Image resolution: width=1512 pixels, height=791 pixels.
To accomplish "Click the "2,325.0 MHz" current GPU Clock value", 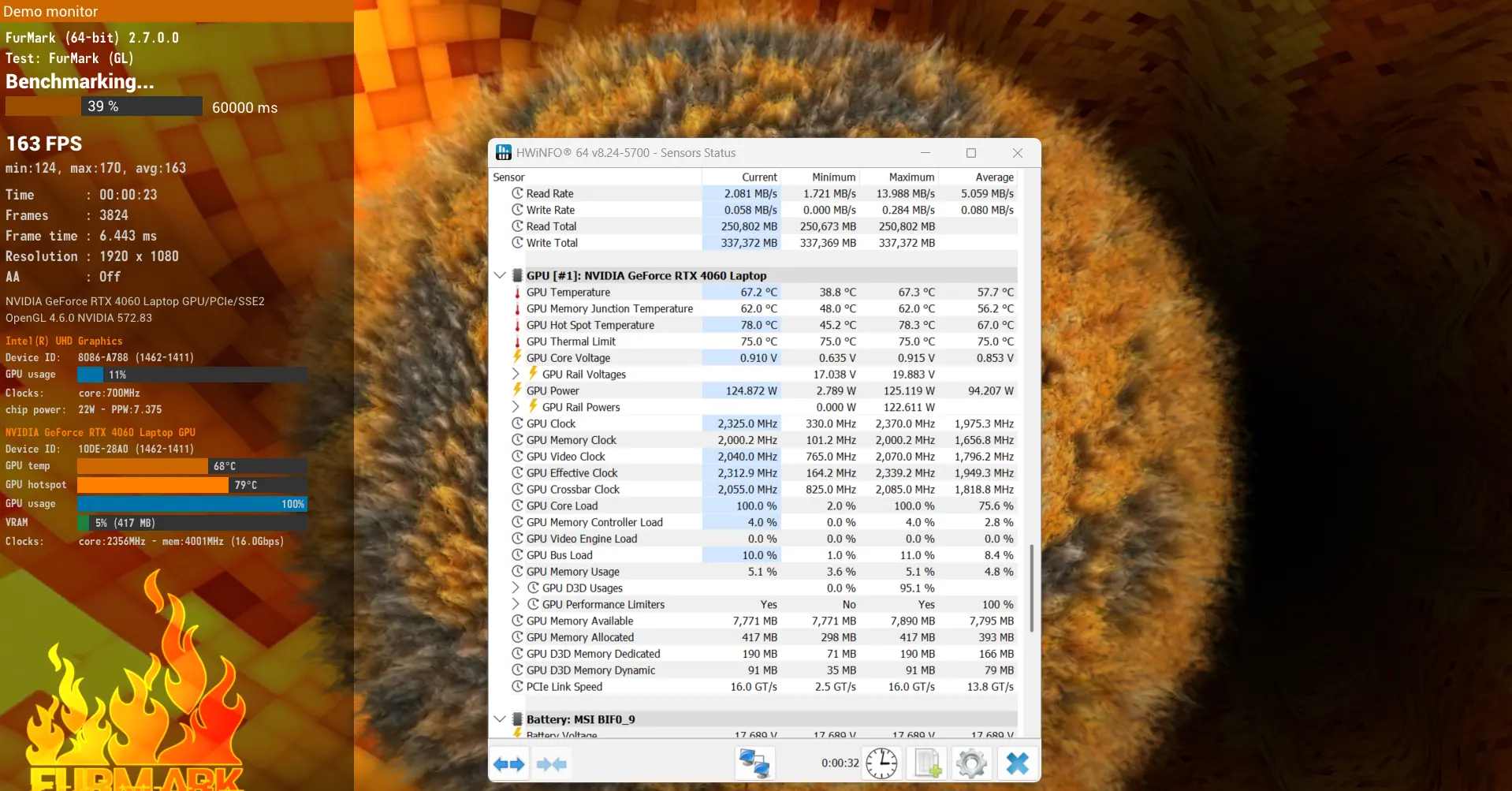I will click(747, 423).
